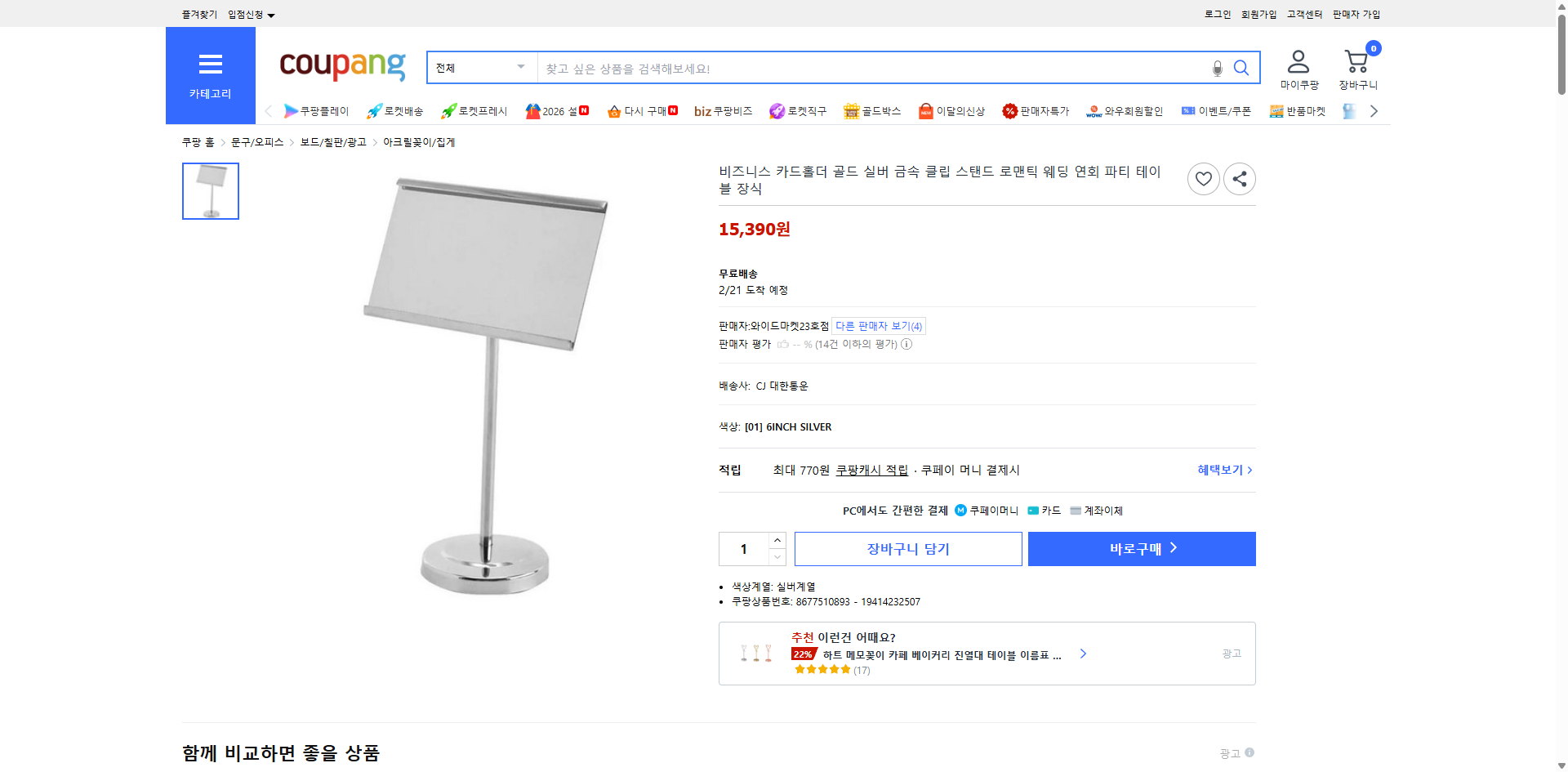The height and width of the screenshot is (772, 1568).
Task: Click the 바로구매 purchase button
Action: click(1141, 548)
